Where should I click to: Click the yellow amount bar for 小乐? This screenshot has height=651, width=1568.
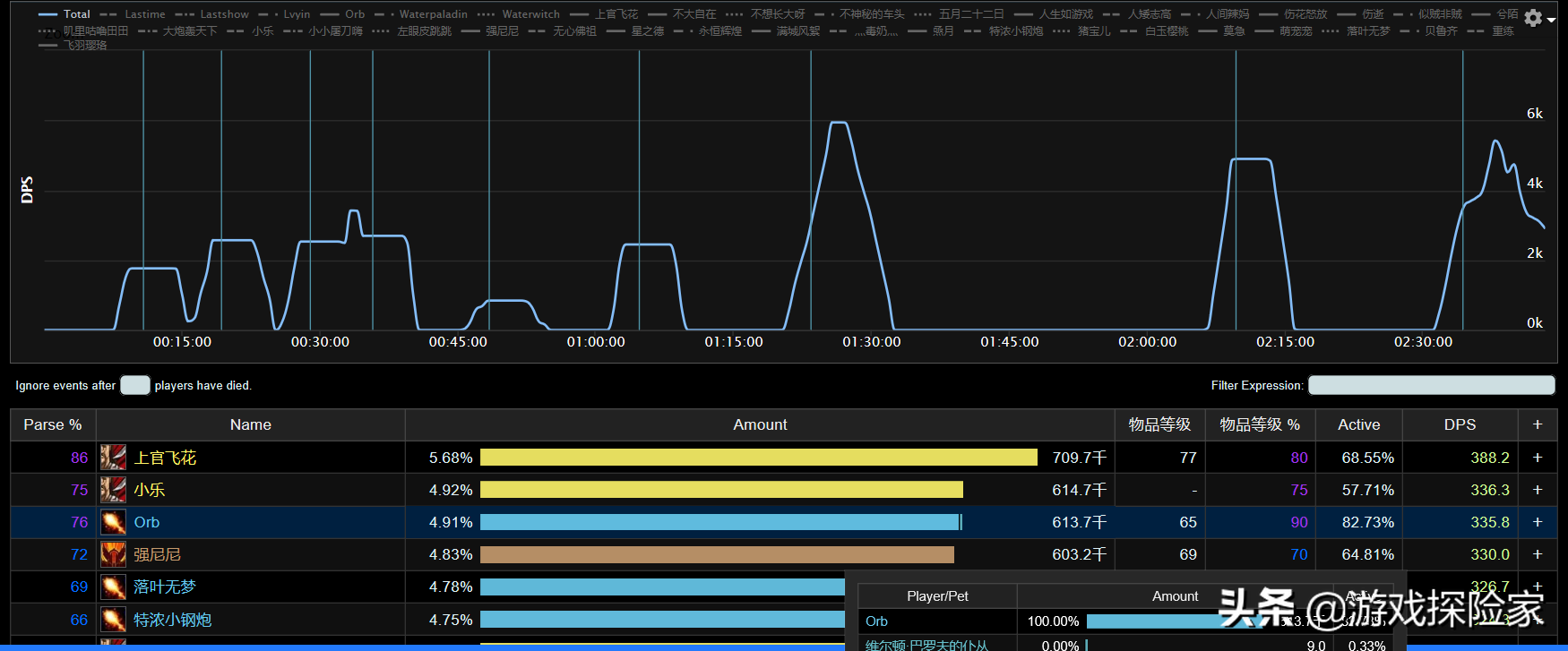[x=721, y=490]
